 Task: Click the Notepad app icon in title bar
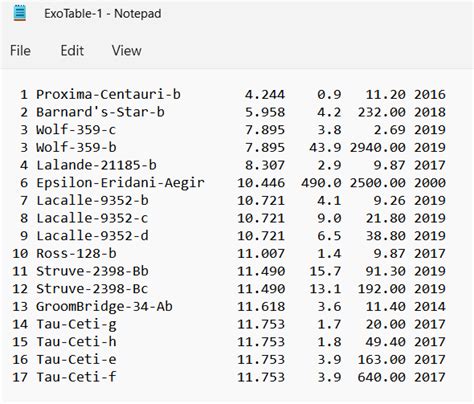[x=20, y=13]
